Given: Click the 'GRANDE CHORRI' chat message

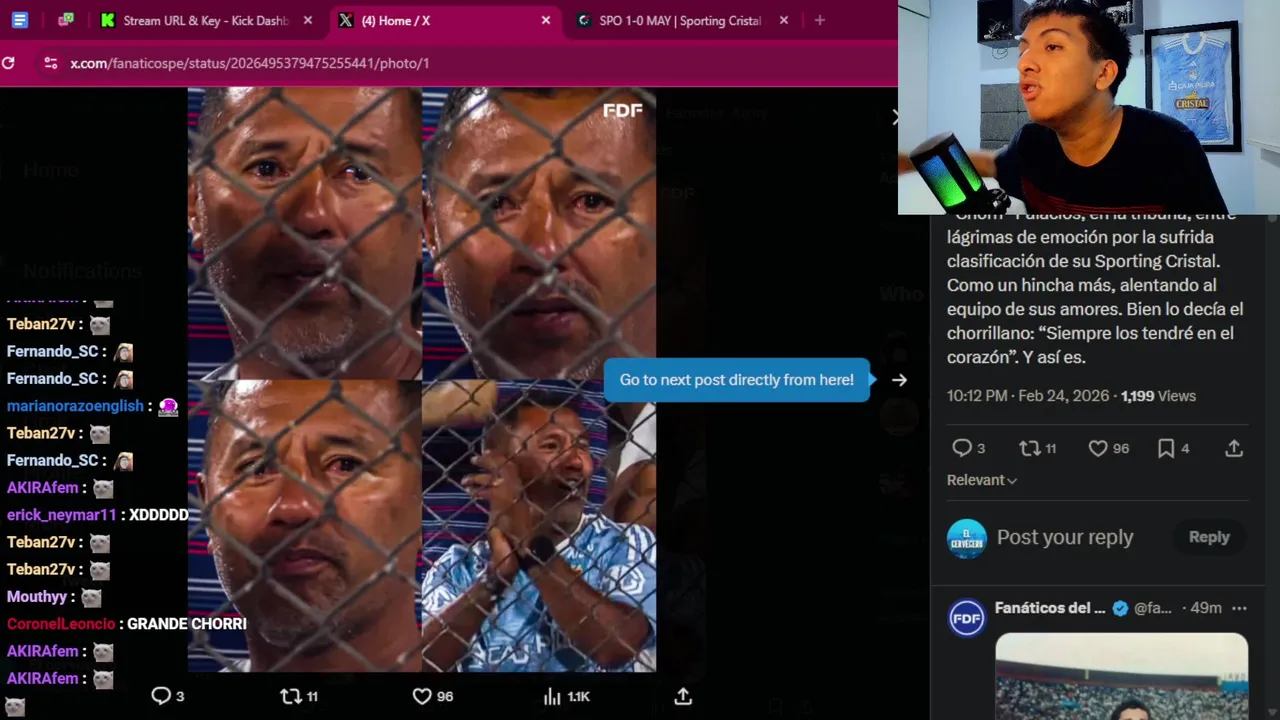Looking at the screenshot, I should [x=187, y=624].
